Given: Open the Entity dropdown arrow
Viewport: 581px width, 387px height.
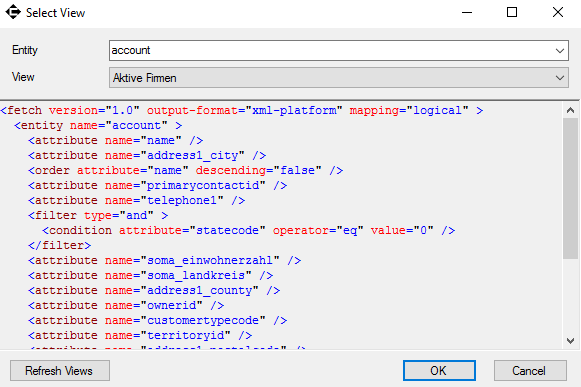Looking at the screenshot, I should pyautogui.click(x=560, y=50).
